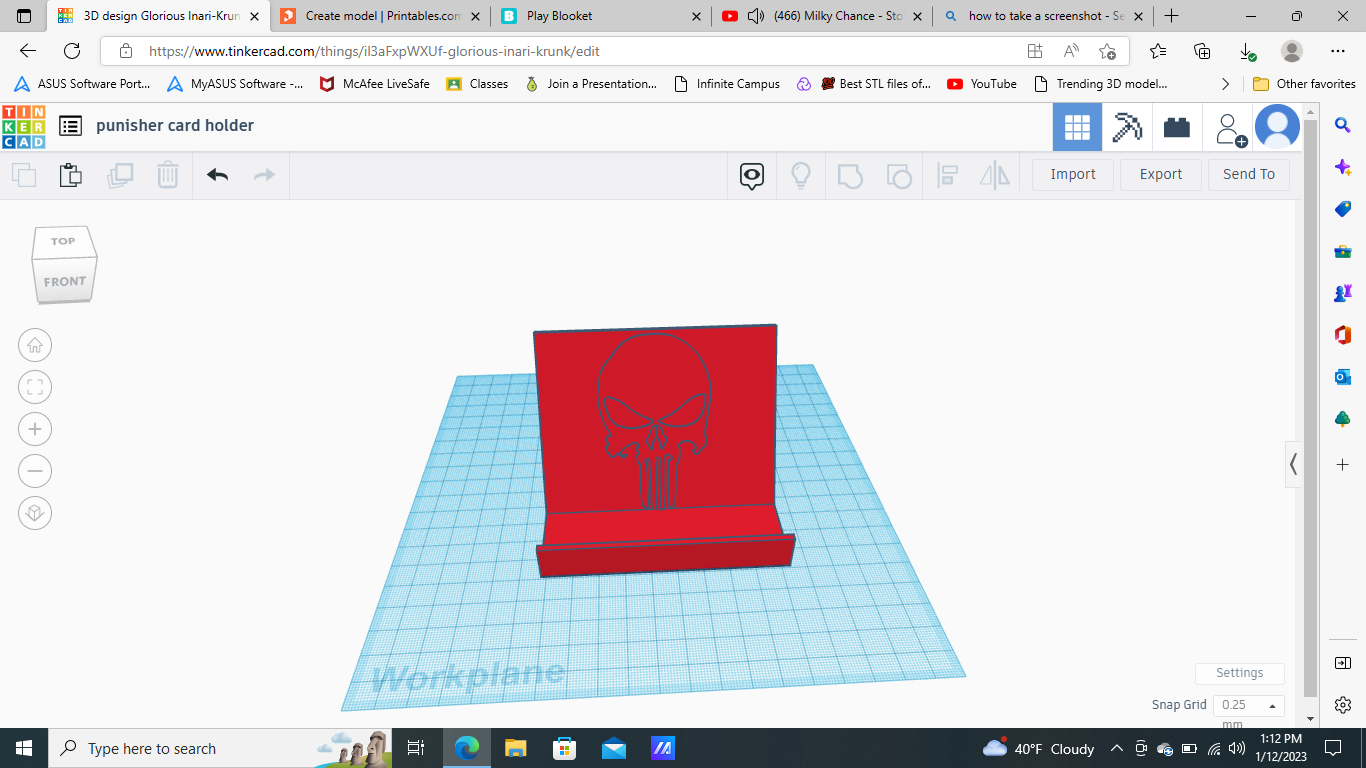Click the Delete trash can icon
Screen dimensions: 1366x768
[x=168, y=175]
